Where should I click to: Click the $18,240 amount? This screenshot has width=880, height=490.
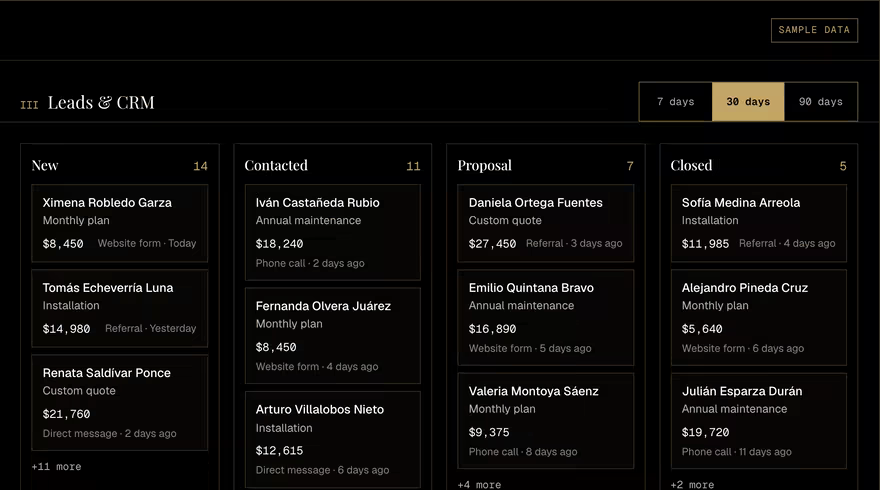click(x=279, y=244)
